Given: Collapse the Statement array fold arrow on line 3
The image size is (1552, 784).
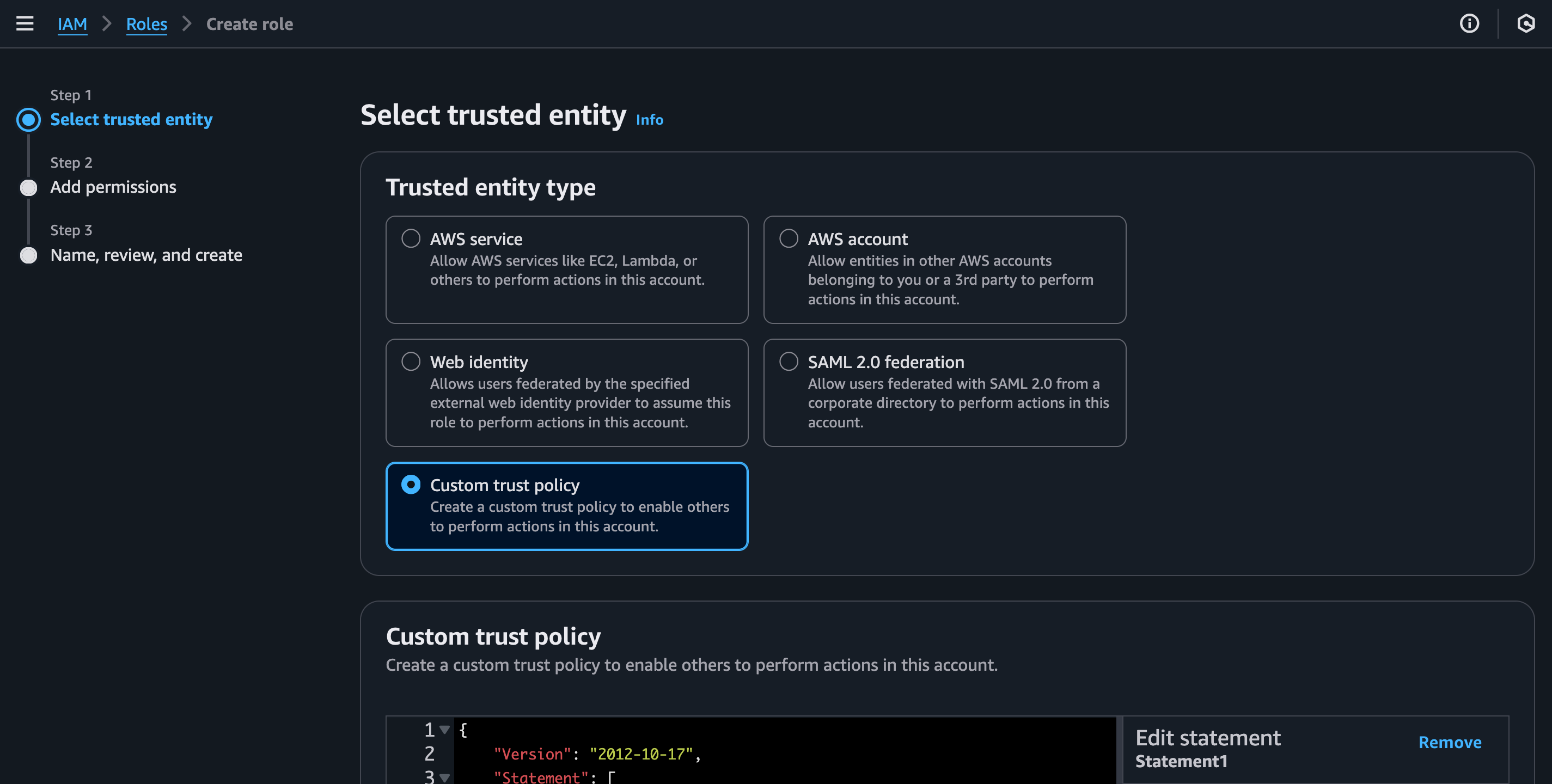Looking at the screenshot, I should click(444, 777).
